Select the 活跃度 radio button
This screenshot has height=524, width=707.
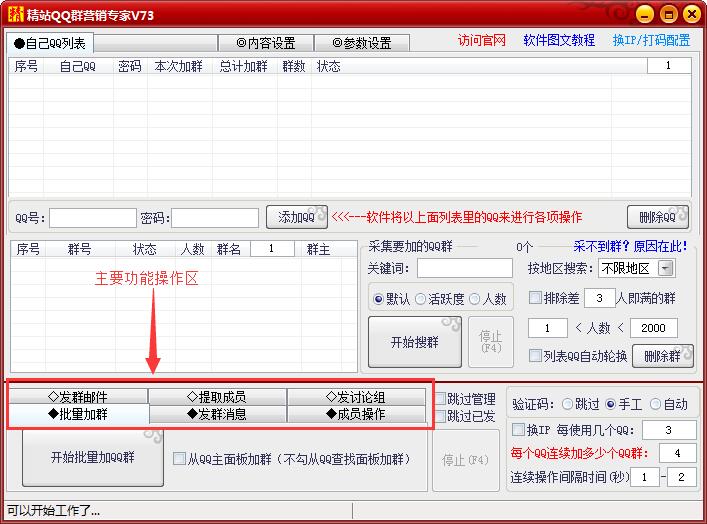pos(420,299)
